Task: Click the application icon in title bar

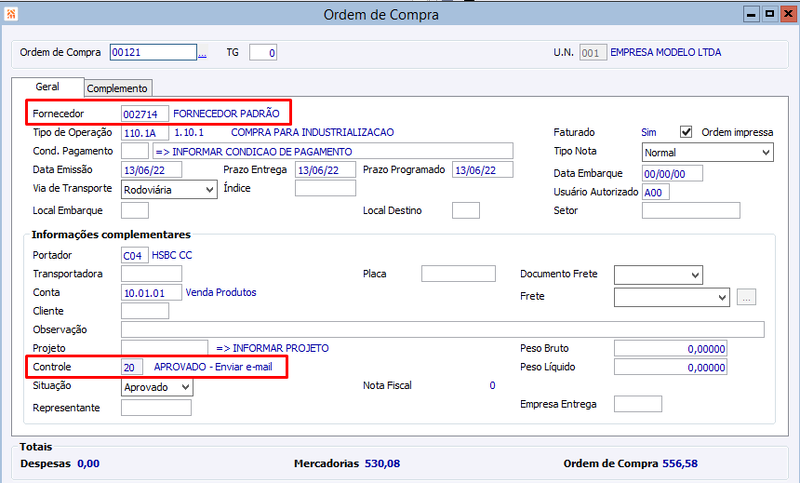Action: tap(11, 14)
